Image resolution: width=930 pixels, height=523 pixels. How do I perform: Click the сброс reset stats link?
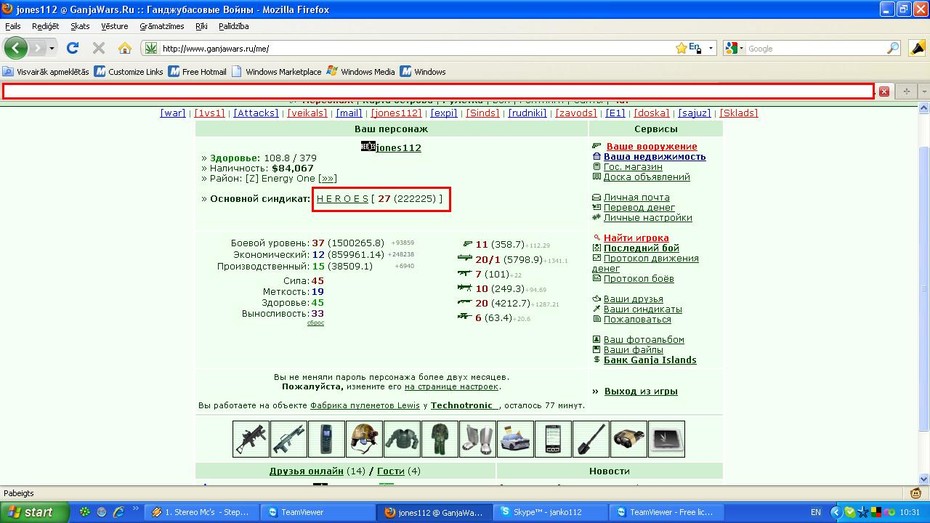point(316,323)
